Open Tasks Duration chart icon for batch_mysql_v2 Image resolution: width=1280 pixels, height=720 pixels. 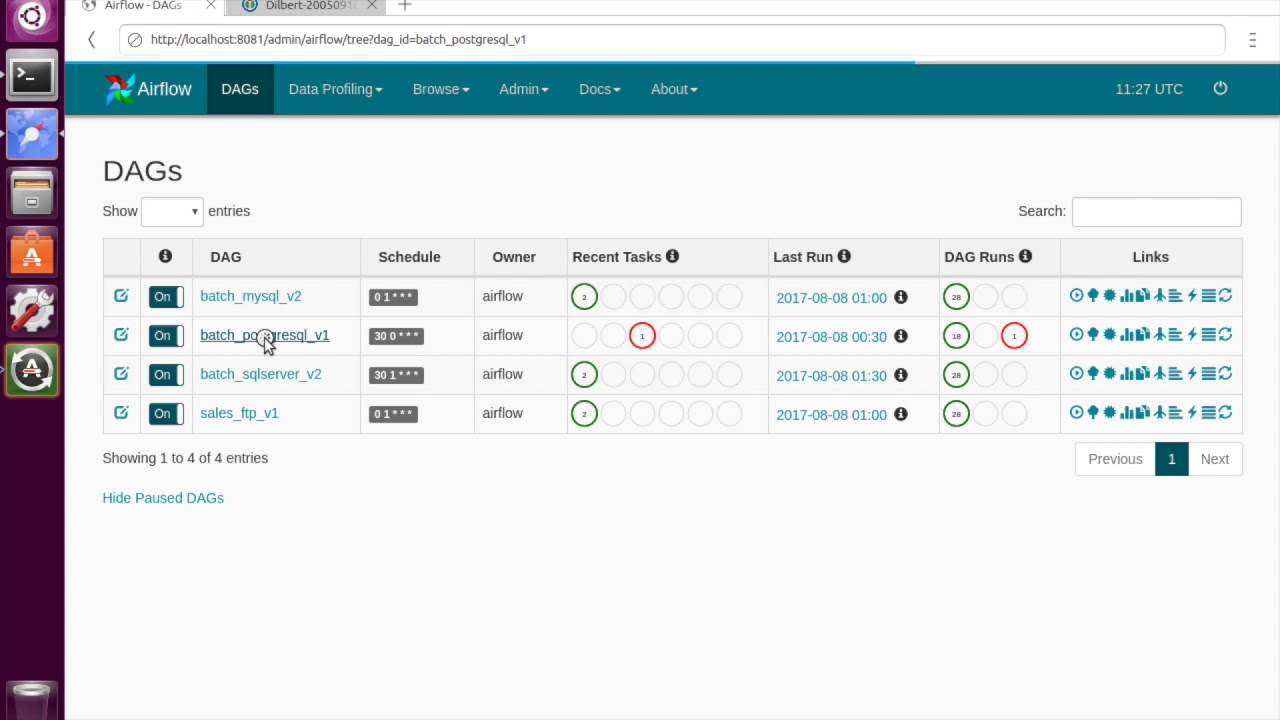pos(1127,295)
